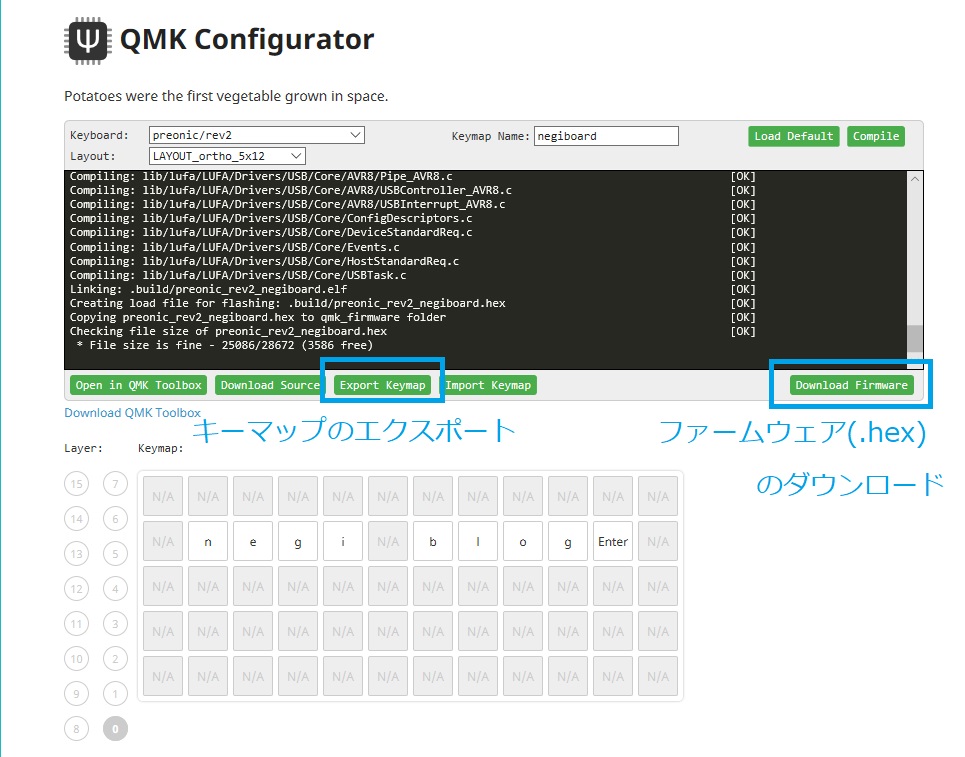Click the 'Linking: .build/preonic_rev2_negiboard.elf' log line
The height and width of the screenshot is (757, 965).
click(208, 289)
